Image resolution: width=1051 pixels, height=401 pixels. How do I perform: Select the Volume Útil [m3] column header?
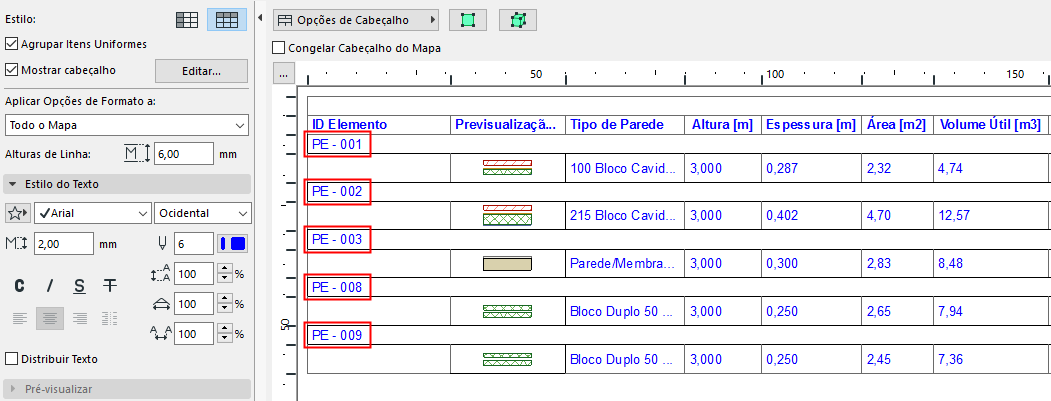(990, 125)
